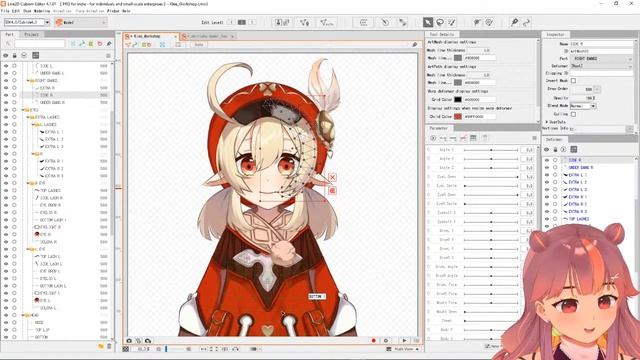Toggle the Culling checkbox in Inspector

coord(573,114)
